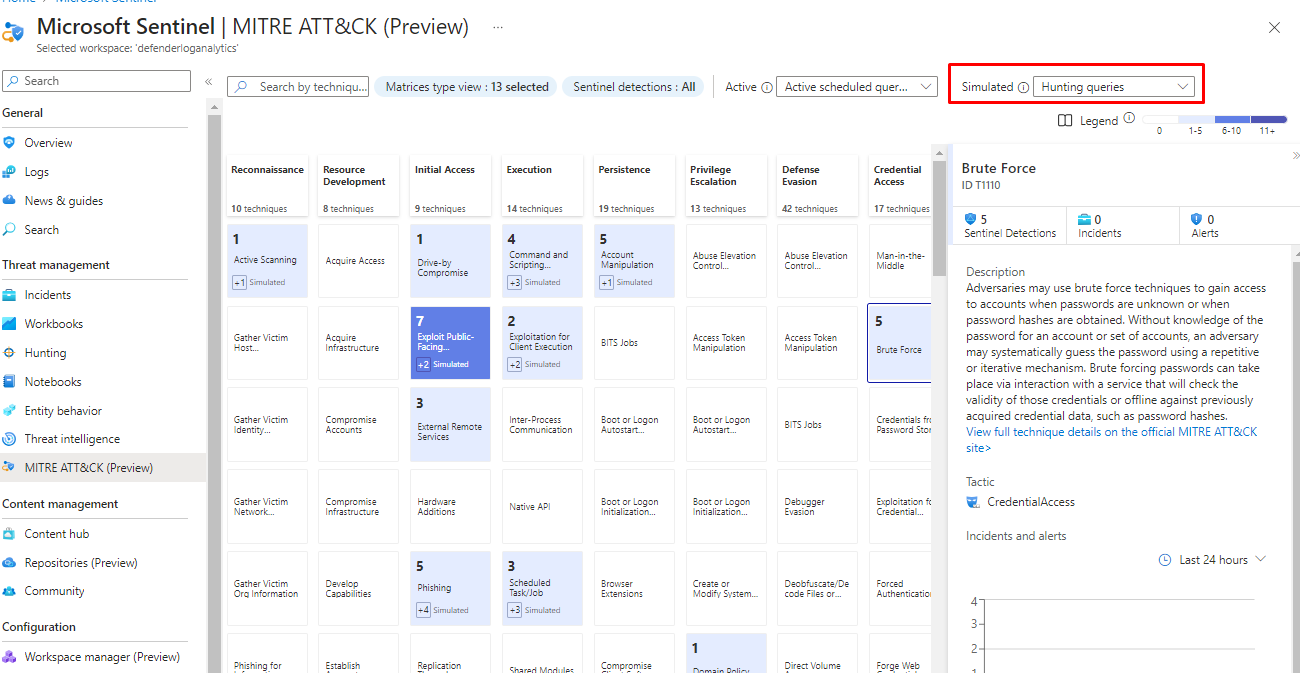This screenshot has height=673, width=1300.
Task: Click the Matrices type view filter
Action: pyautogui.click(x=466, y=87)
